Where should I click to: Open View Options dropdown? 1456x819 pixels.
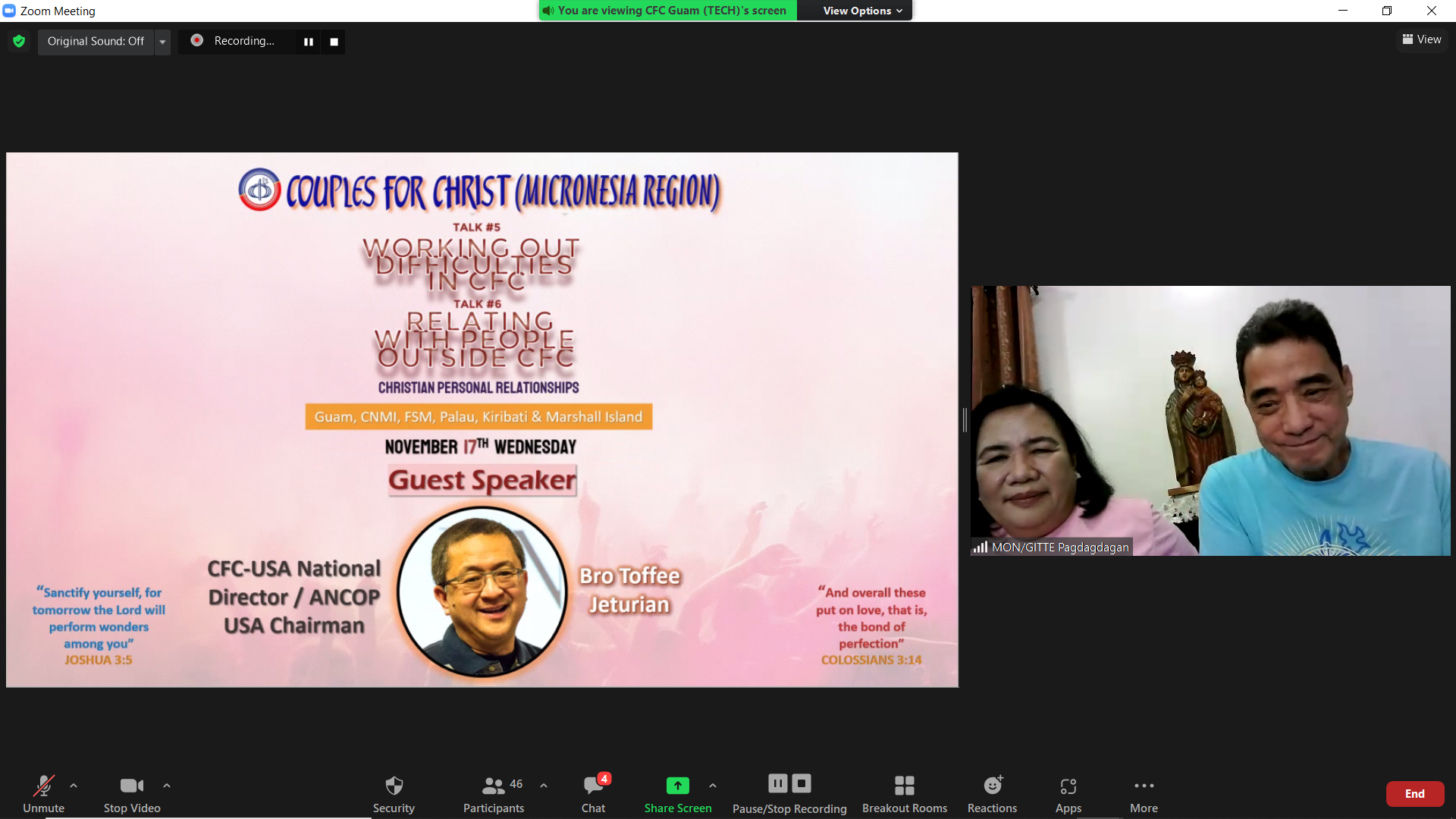coord(862,11)
